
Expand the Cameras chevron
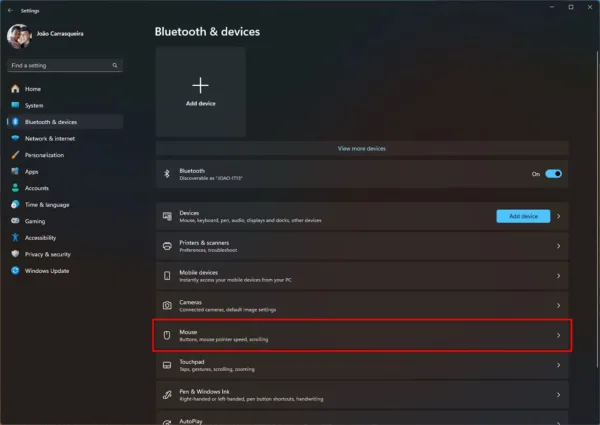tap(559, 305)
